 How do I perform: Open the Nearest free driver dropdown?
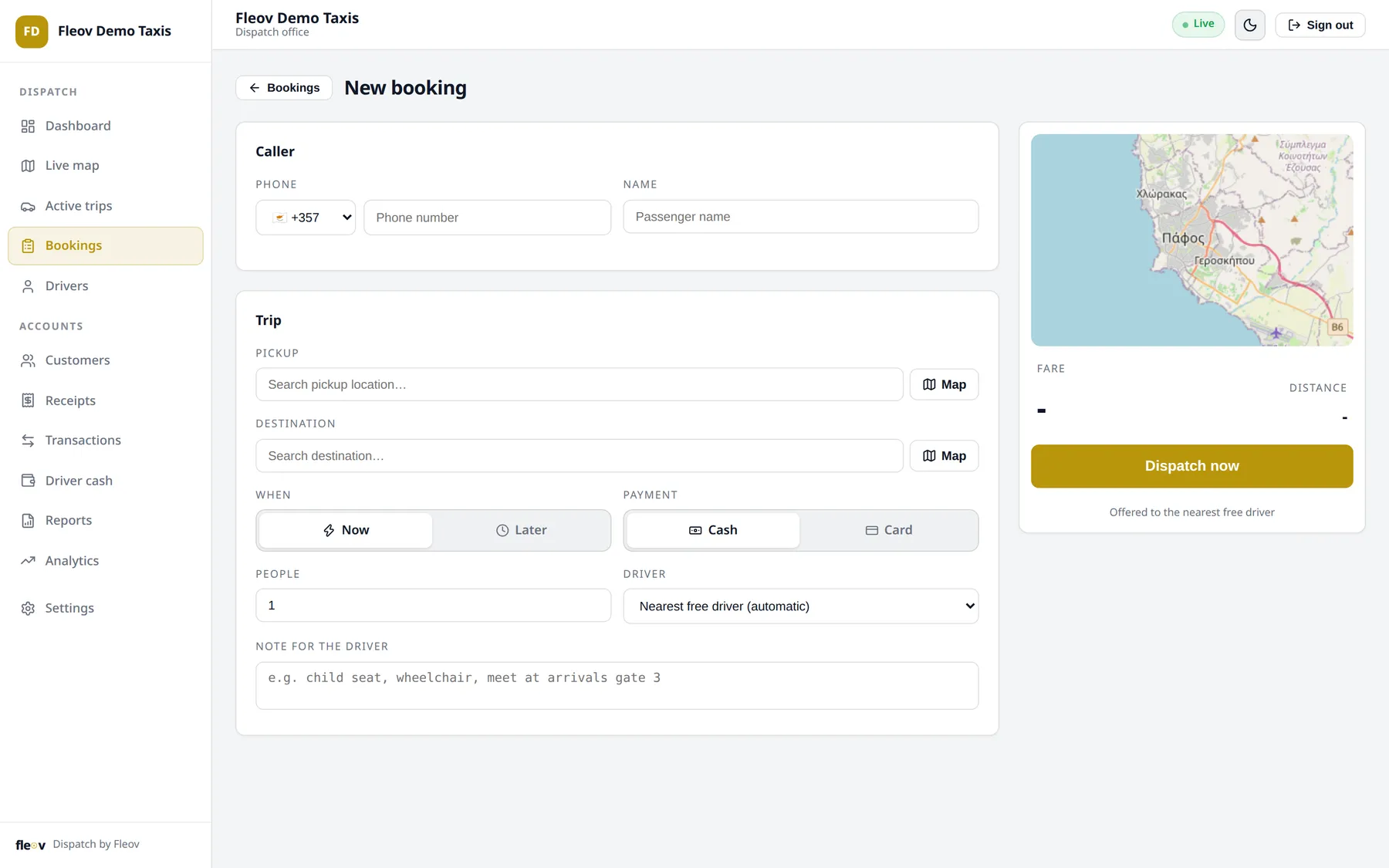[x=801, y=606]
